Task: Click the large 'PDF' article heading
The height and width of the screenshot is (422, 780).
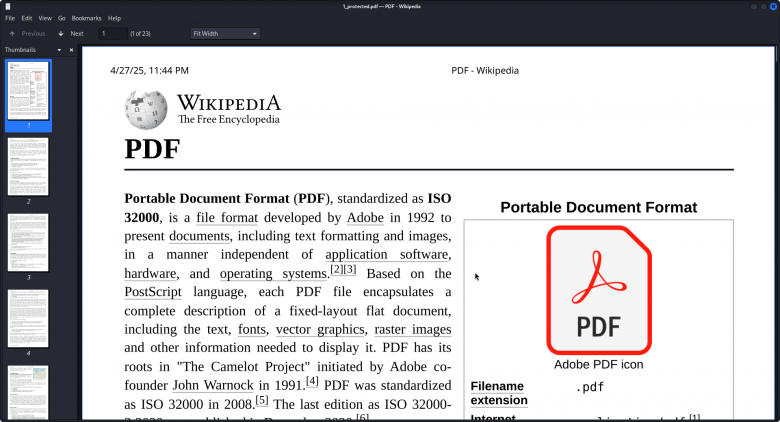Action: (152, 149)
